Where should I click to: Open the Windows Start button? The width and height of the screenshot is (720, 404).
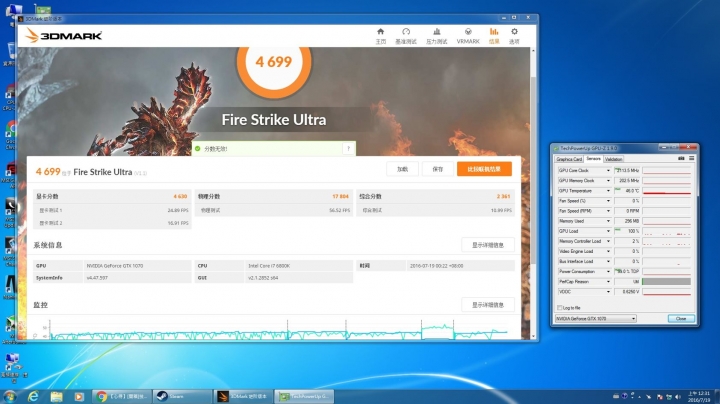click(10, 396)
